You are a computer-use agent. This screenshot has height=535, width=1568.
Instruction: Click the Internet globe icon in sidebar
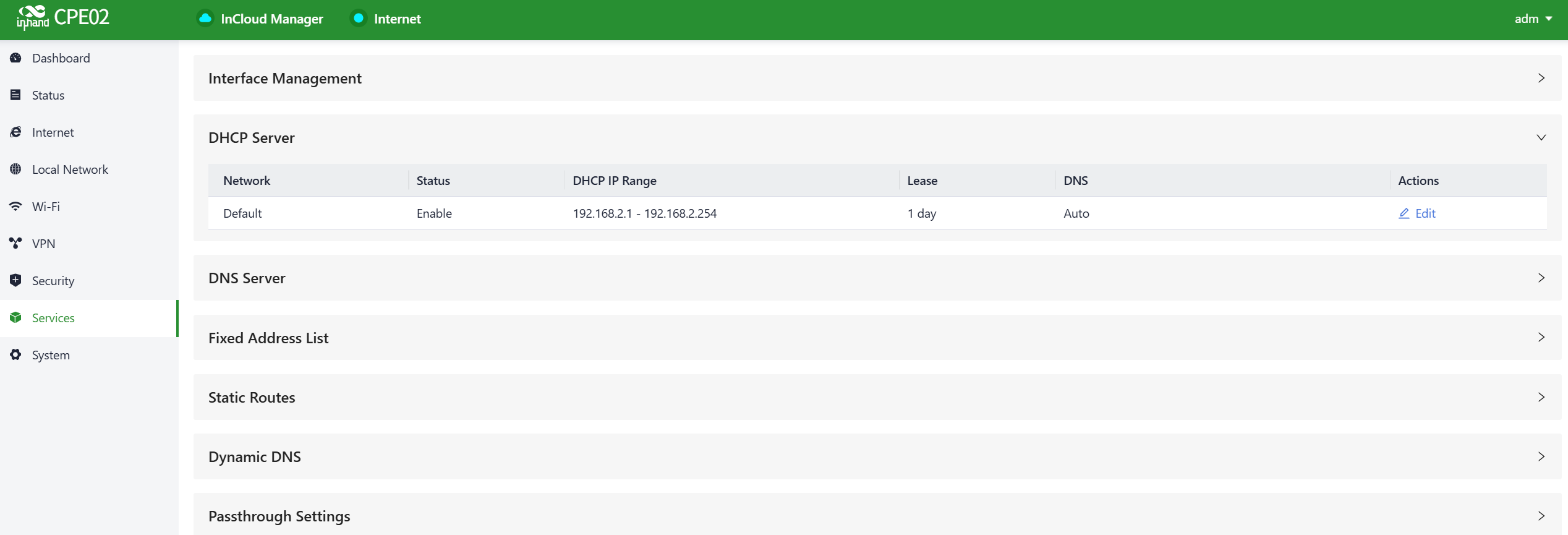pyautogui.click(x=16, y=132)
